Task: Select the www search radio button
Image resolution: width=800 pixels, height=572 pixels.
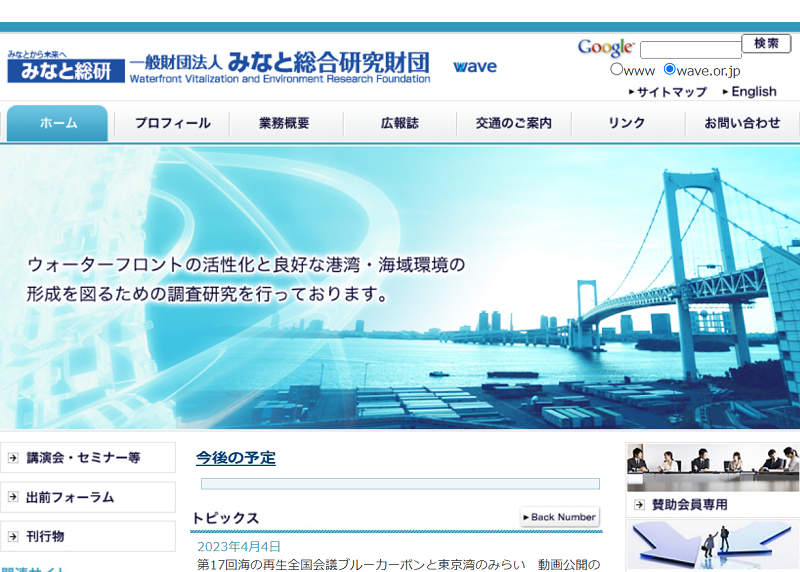Action: [617, 70]
